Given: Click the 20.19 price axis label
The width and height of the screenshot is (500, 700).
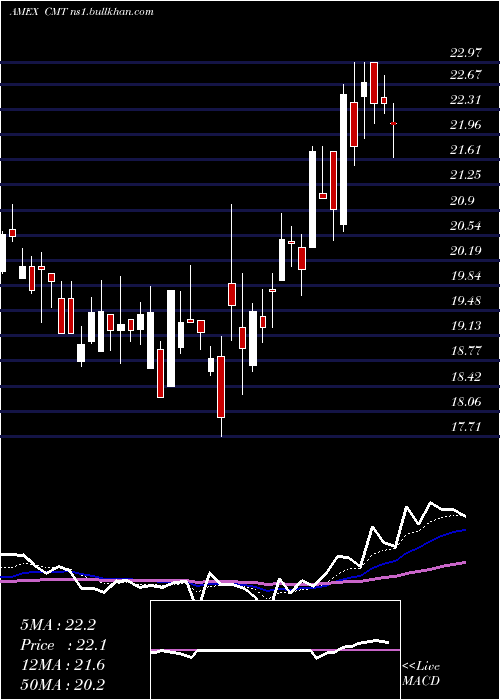Looking at the screenshot, I should tap(466, 251).
